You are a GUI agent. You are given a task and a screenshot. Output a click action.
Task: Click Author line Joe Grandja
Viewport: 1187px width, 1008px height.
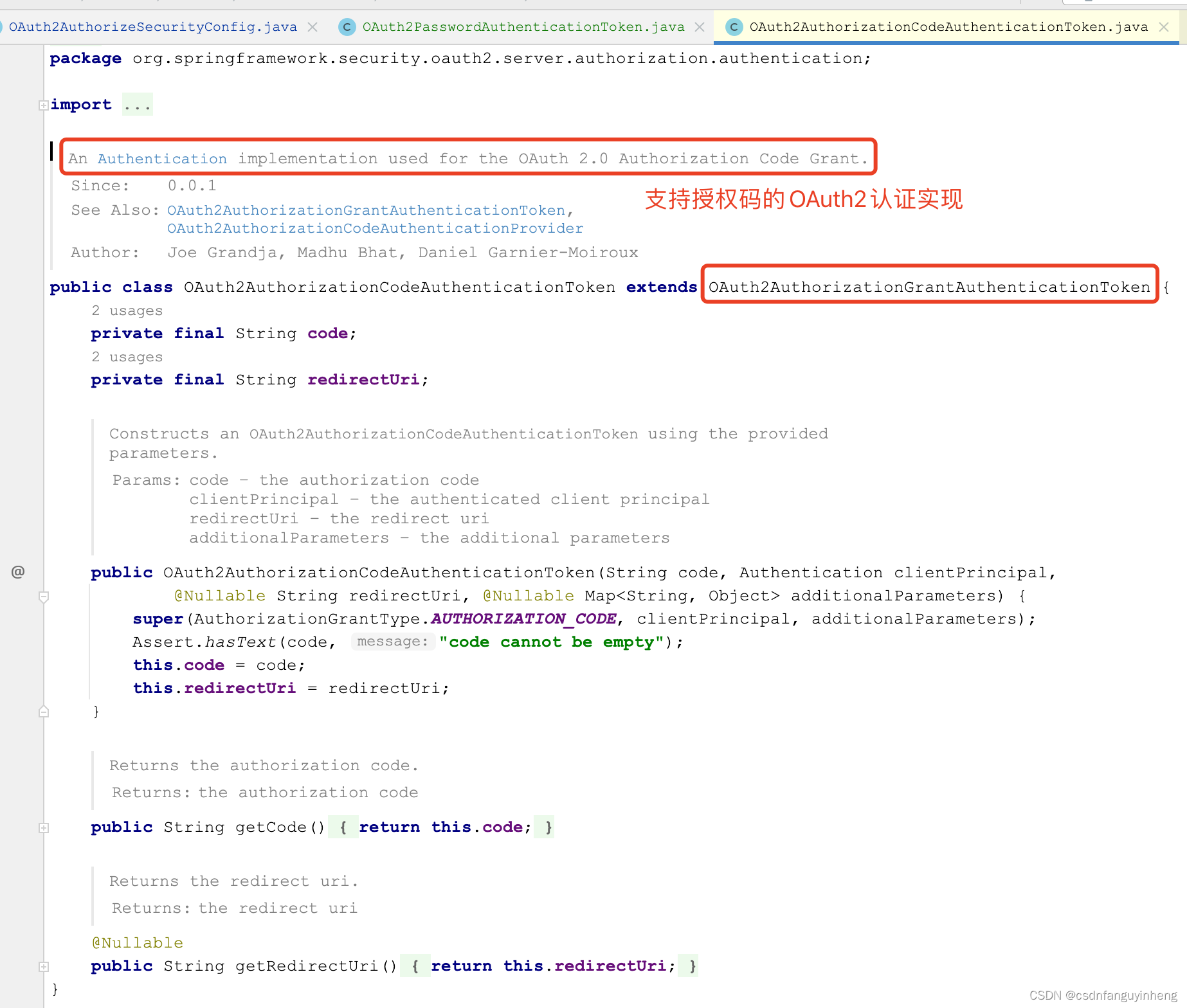pos(355,253)
